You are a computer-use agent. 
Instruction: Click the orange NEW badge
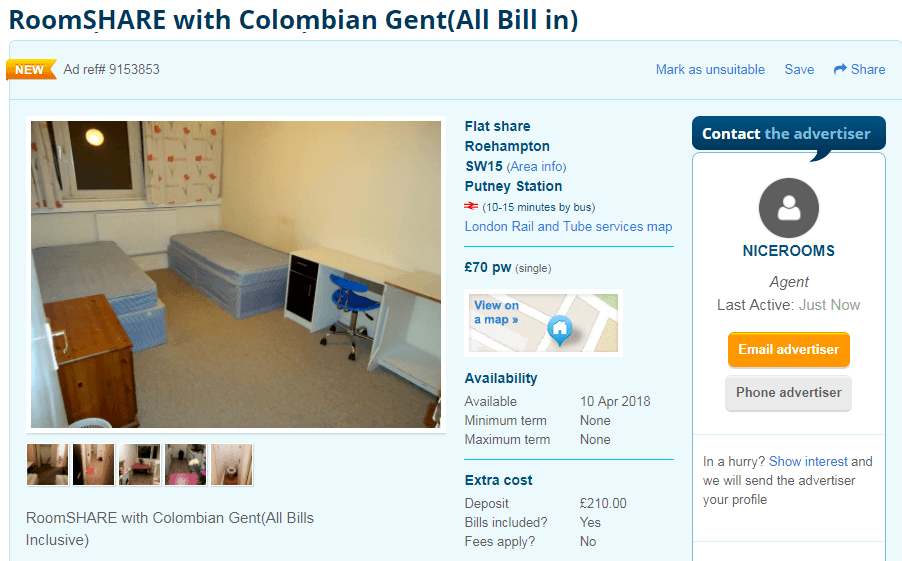pos(30,70)
